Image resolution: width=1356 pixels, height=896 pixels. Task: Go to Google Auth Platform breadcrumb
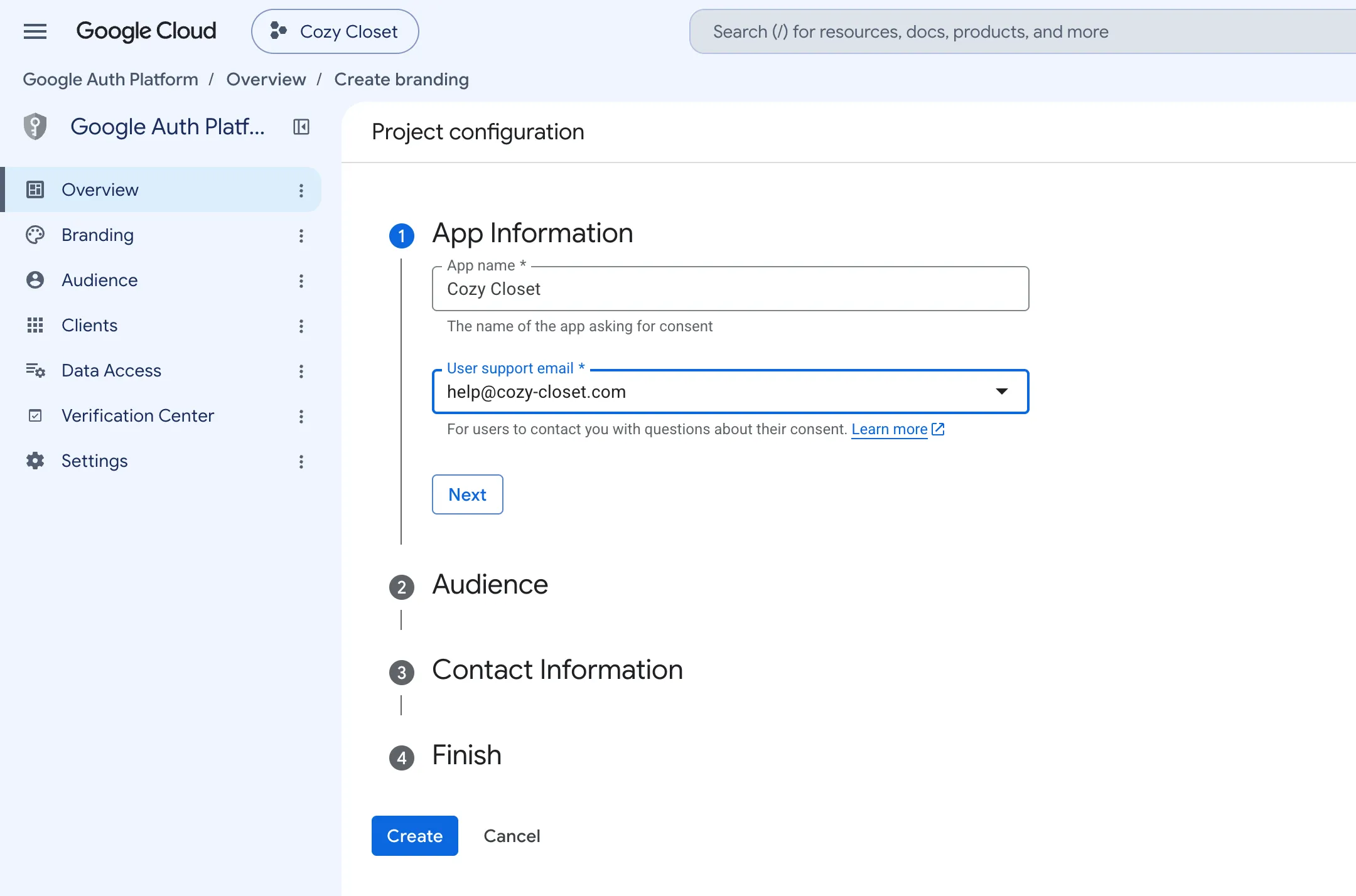click(110, 80)
